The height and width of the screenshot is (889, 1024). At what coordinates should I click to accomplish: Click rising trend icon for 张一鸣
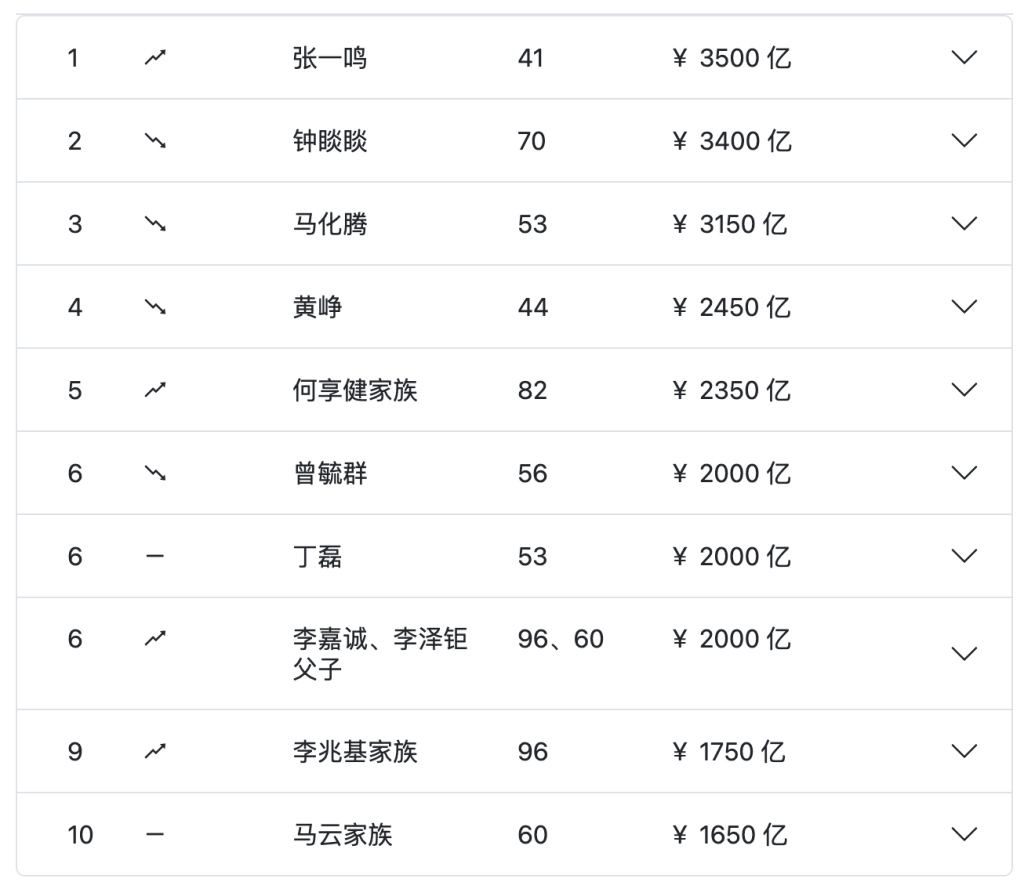point(155,58)
